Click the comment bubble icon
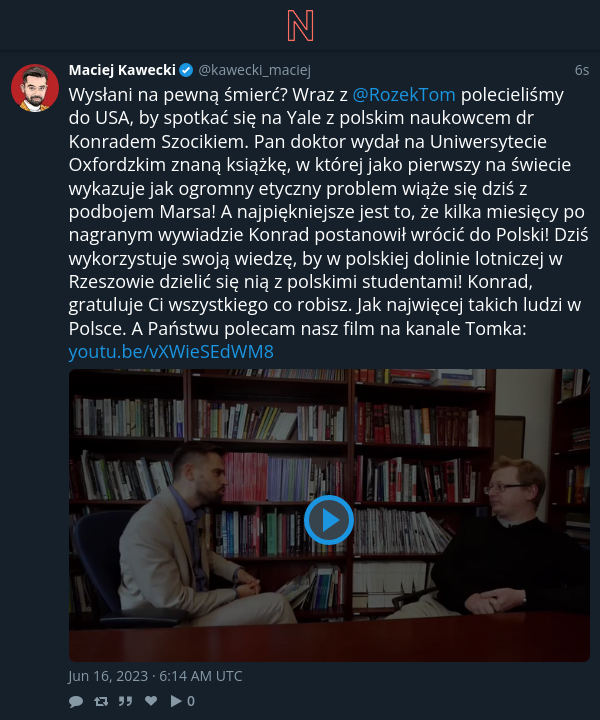600x720 pixels. pyautogui.click(x=76, y=701)
